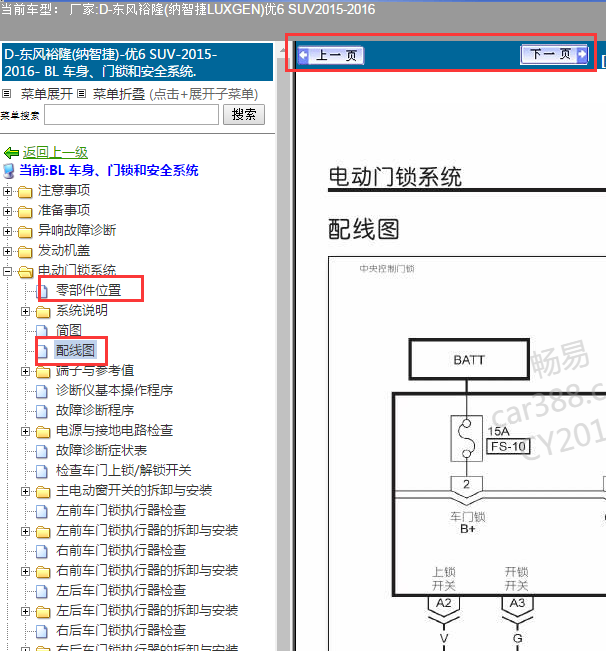Click document icon beside 故障诊断症状表
This screenshot has width=606, height=651.
[x=42, y=451]
